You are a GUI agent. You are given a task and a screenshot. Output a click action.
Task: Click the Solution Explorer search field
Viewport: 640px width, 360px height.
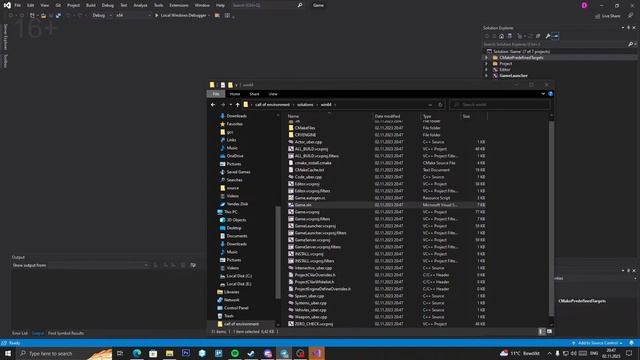pyautogui.click(x=556, y=44)
